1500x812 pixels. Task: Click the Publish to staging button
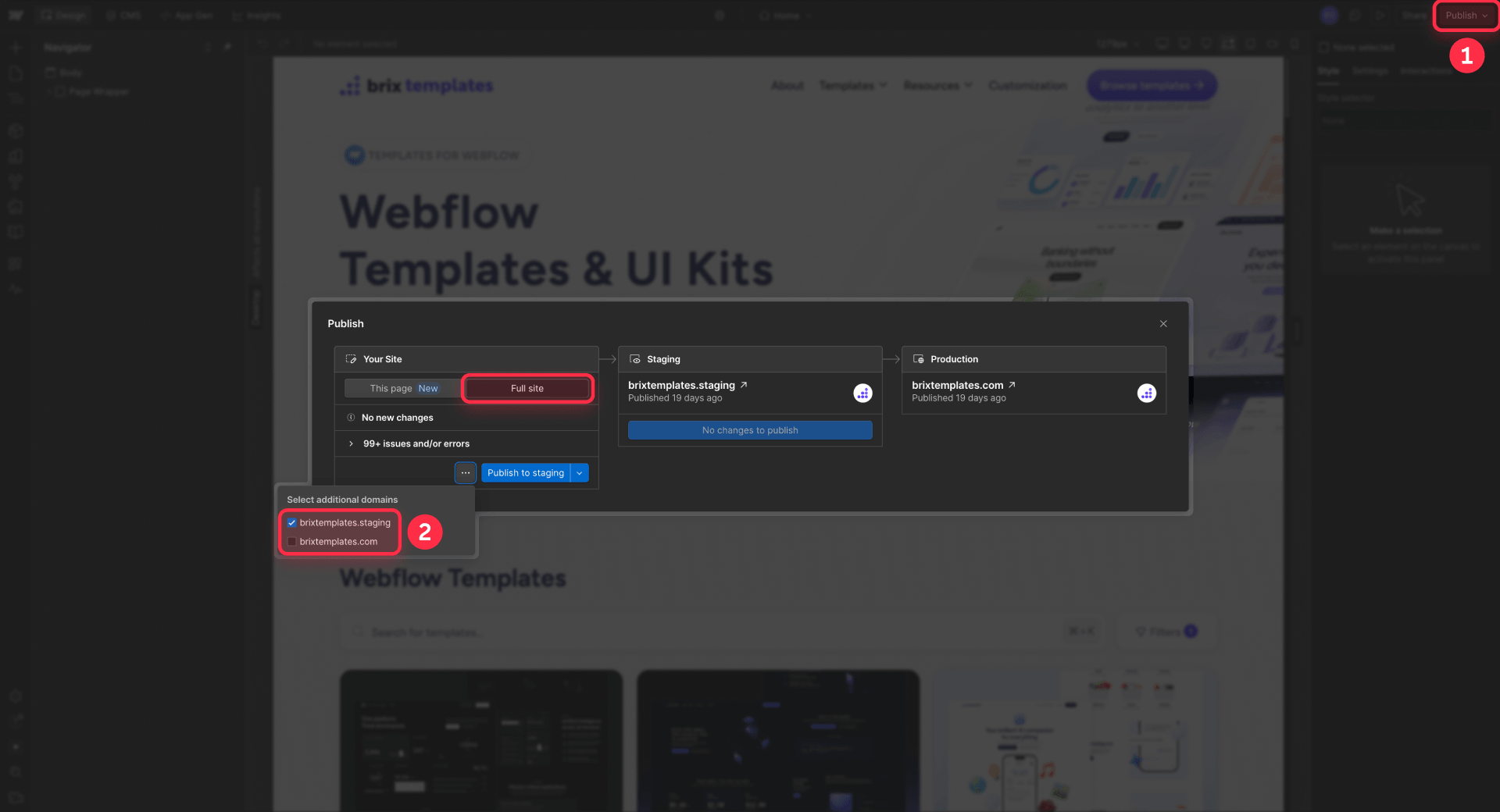526,472
